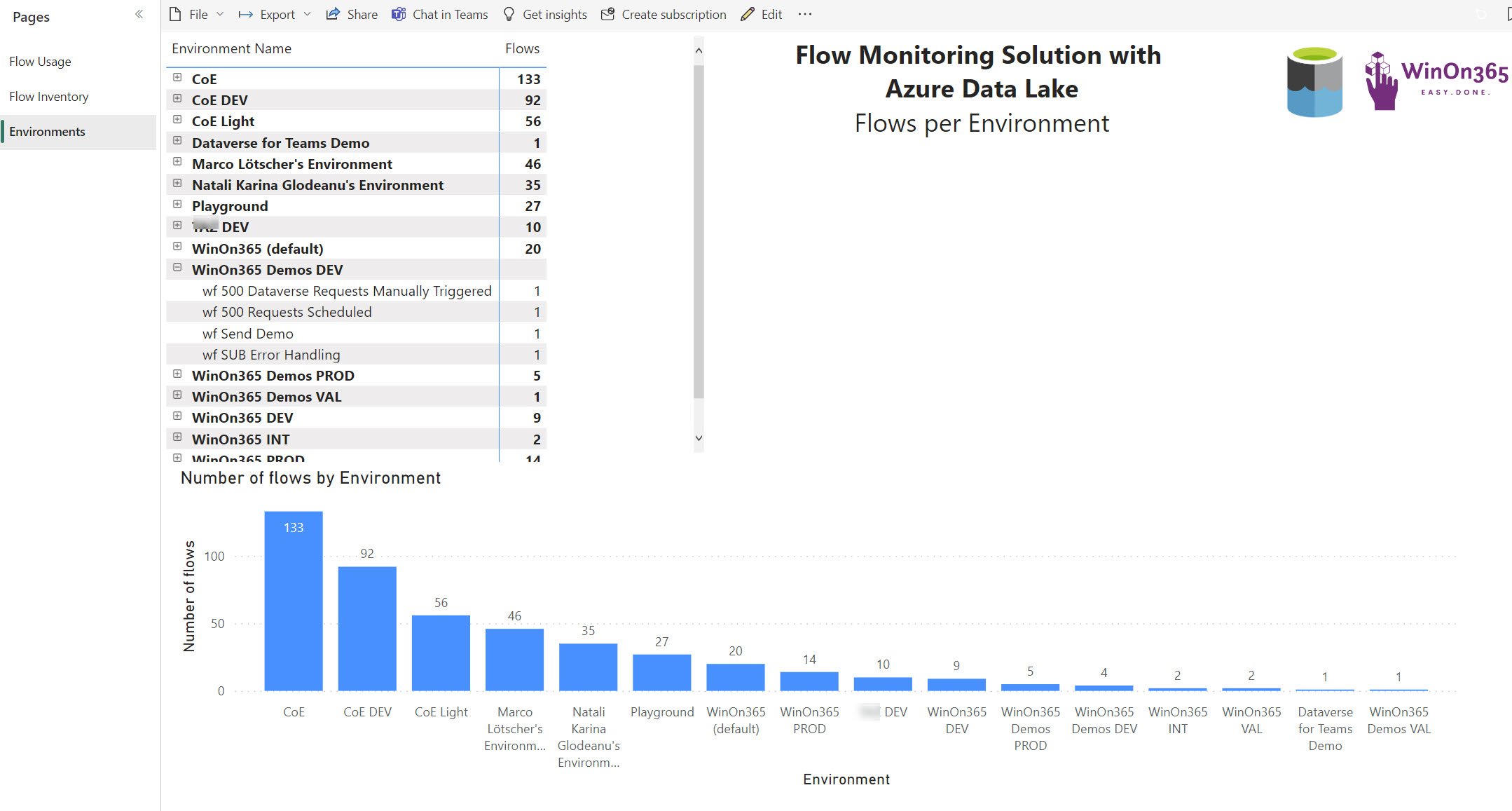Click the Get insights lightbulb icon

(x=509, y=14)
